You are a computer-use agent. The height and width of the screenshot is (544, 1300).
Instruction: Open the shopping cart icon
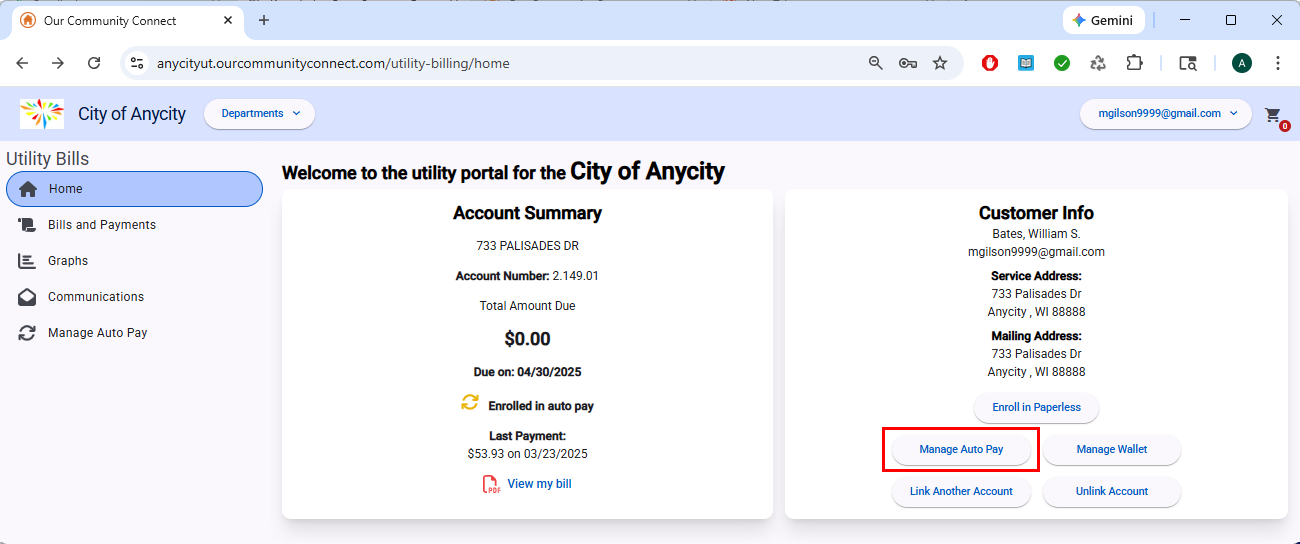pyautogui.click(x=1273, y=115)
